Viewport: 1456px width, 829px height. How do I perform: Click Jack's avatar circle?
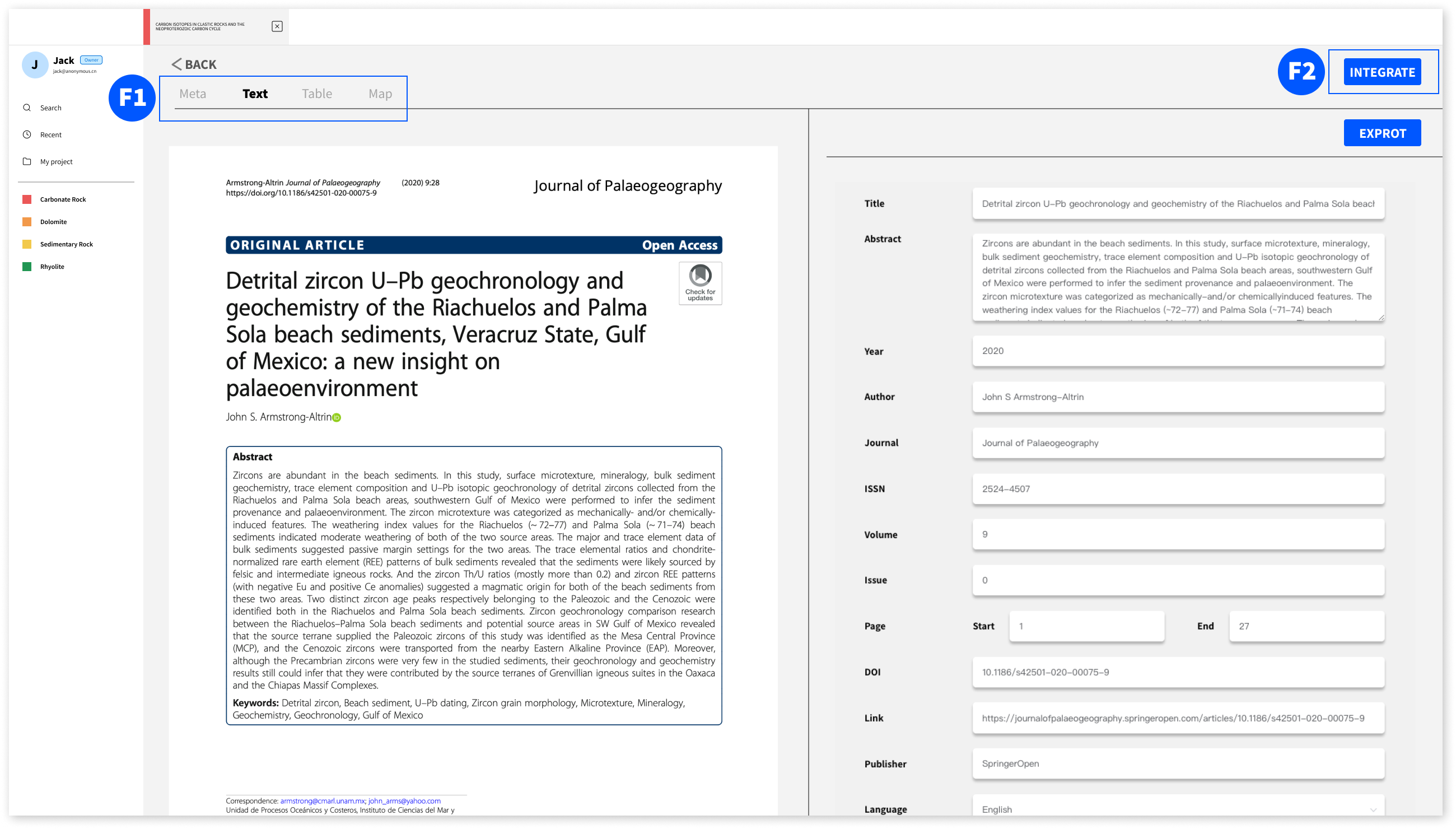[35, 65]
